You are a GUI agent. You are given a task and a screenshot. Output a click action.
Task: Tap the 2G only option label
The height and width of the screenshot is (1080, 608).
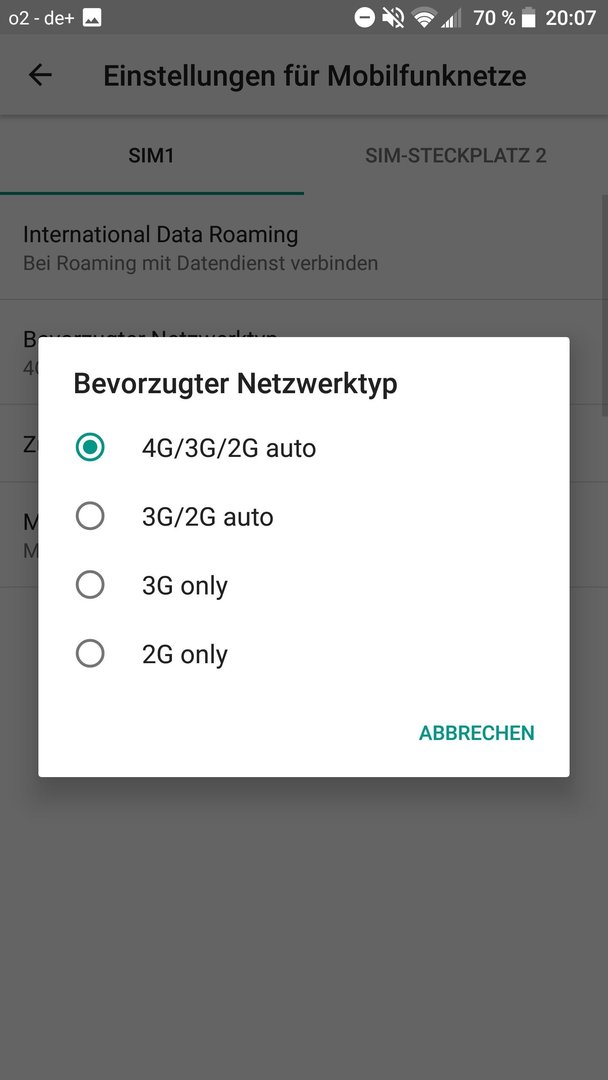click(185, 655)
